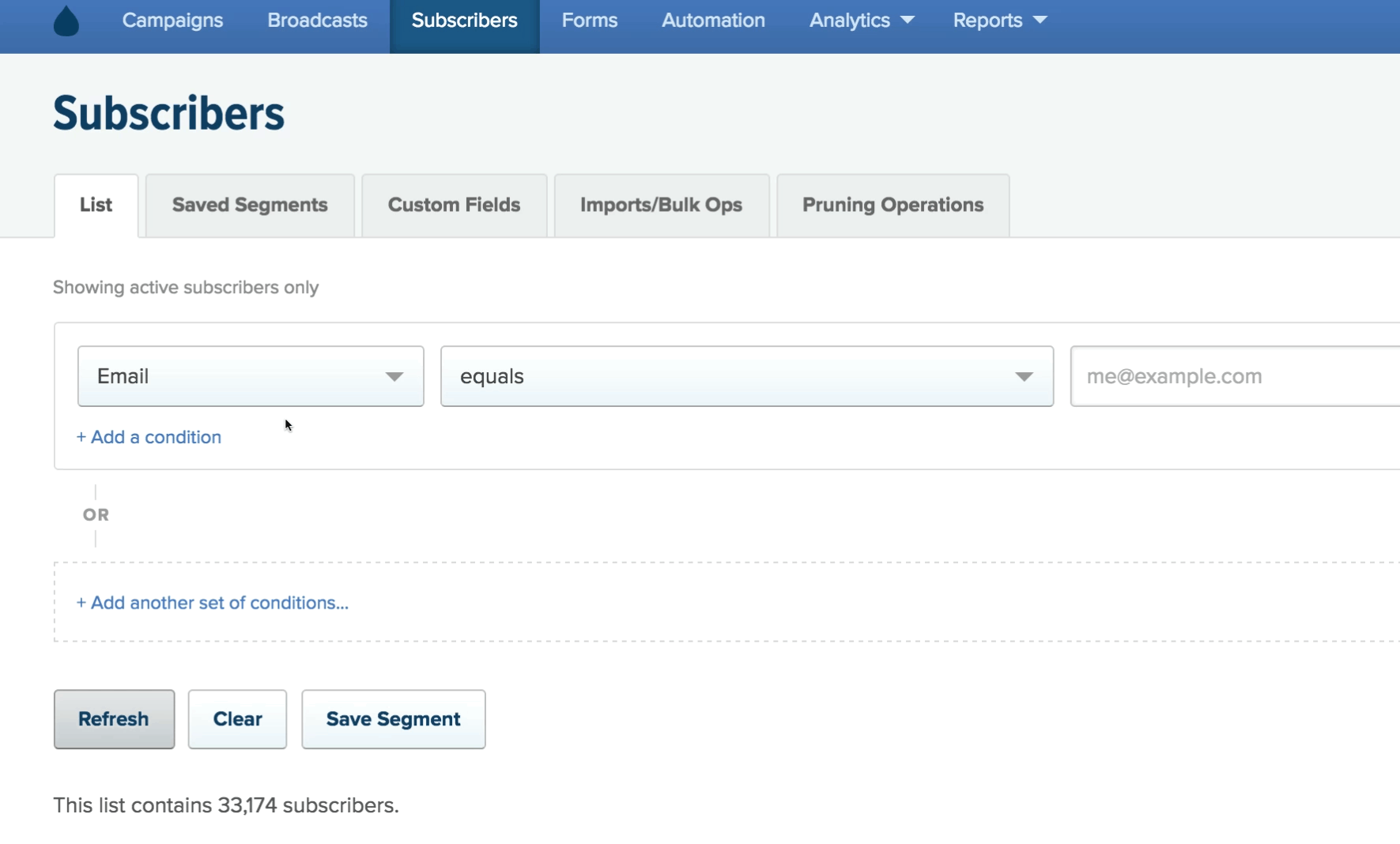The width and height of the screenshot is (1400, 844).
Task: Open the Reports dropdown chevron
Action: click(x=1041, y=20)
